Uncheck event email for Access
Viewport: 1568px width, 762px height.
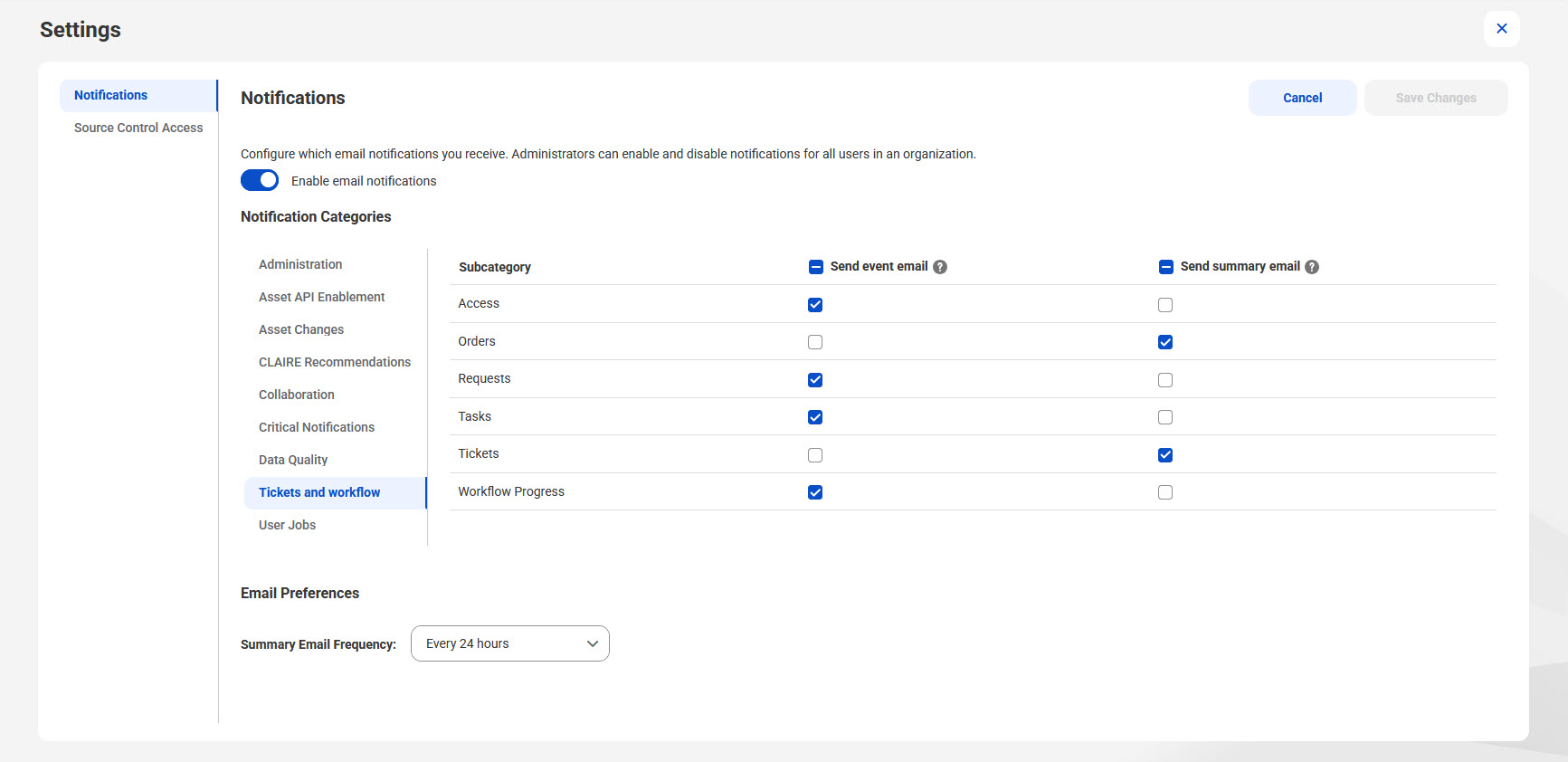[x=815, y=305]
